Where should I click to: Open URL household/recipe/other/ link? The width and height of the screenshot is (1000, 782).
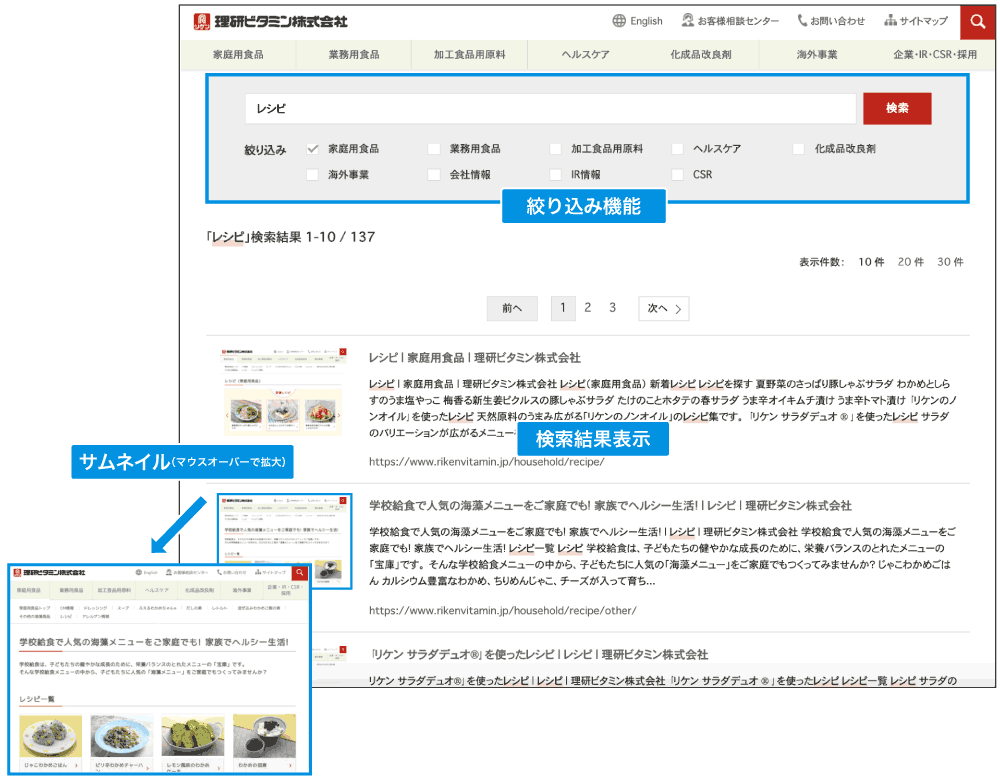click(x=503, y=610)
